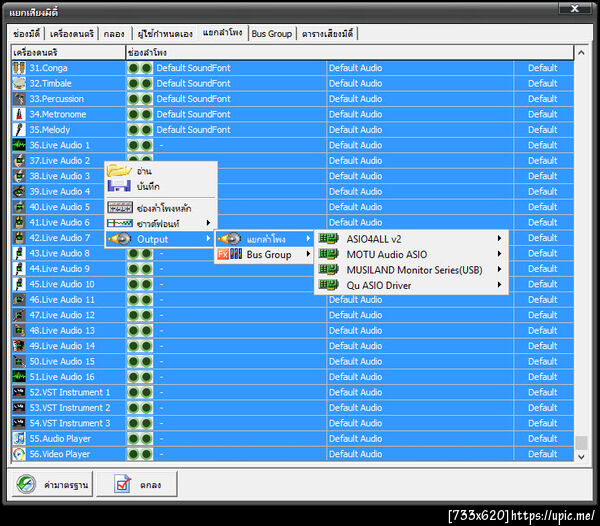Click the Live Audio 1 waveform icon
This screenshot has width=600, height=526.
point(19,145)
